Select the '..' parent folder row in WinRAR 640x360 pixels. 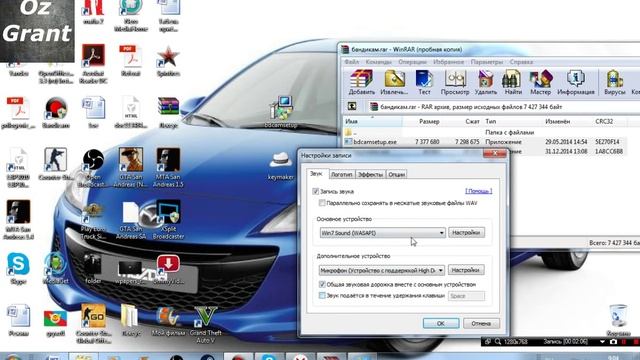click(x=484, y=132)
